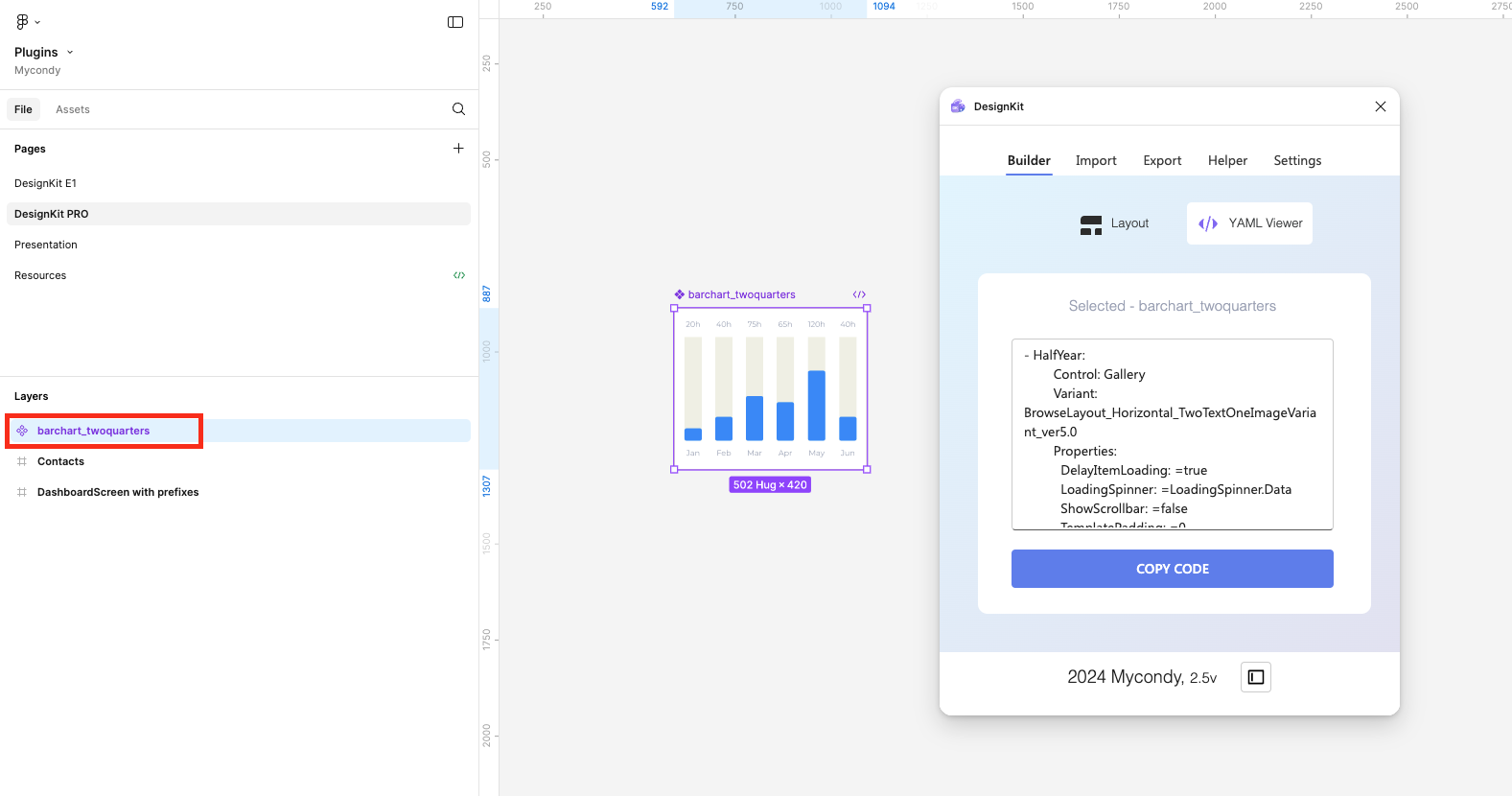Click the Pages section header
The width and height of the screenshot is (1512, 796).
pyautogui.click(x=30, y=149)
